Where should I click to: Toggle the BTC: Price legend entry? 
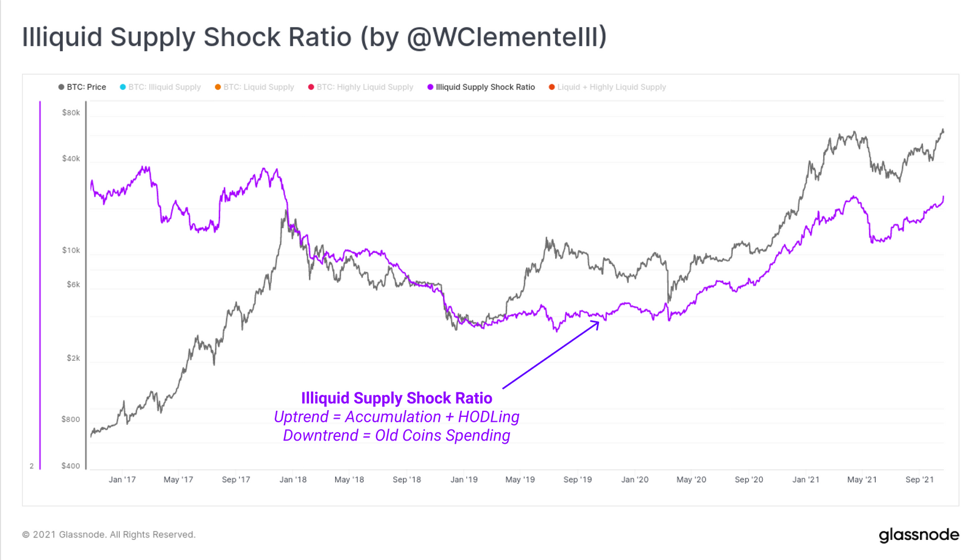click(x=82, y=87)
